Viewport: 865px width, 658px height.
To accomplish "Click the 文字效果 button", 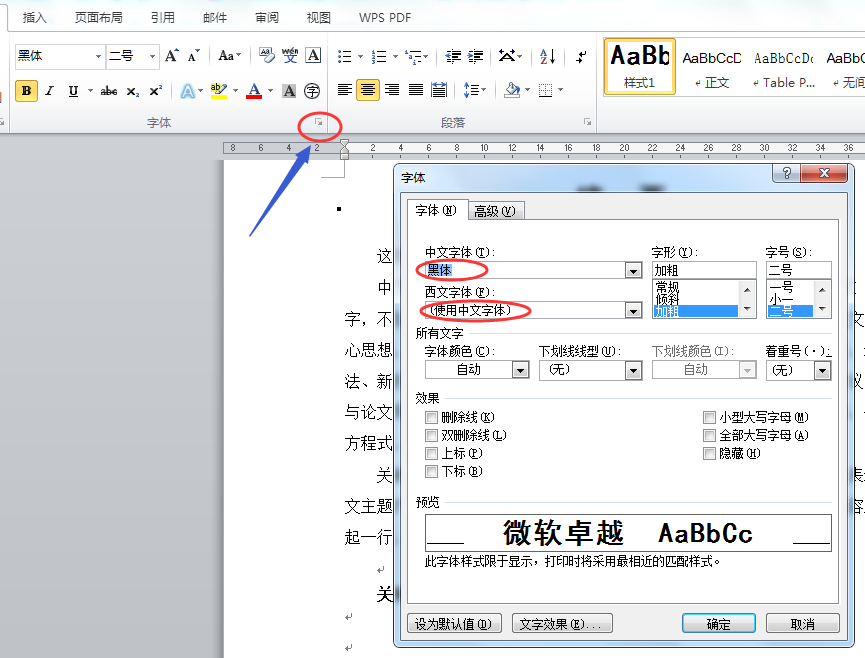I will pyautogui.click(x=562, y=623).
